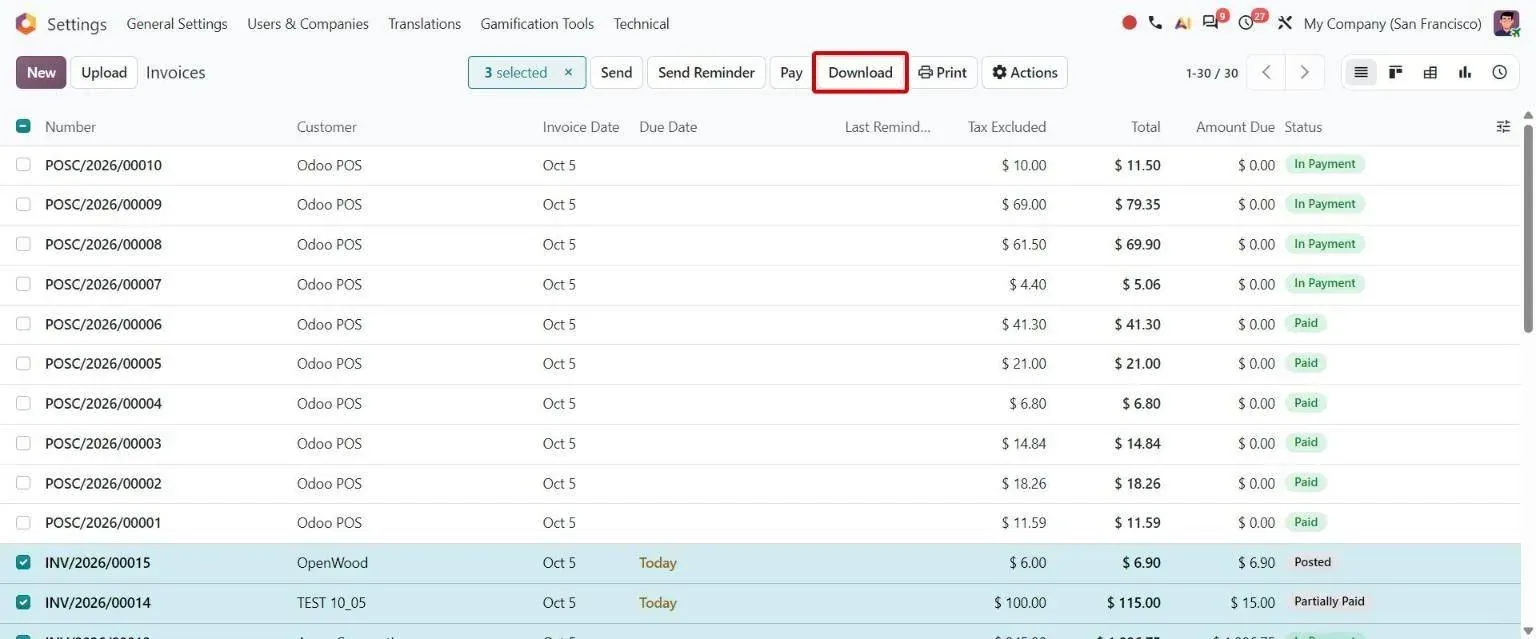The width and height of the screenshot is (1536, 639).
Task: Open the Translations menu
Action: point(425,23)
